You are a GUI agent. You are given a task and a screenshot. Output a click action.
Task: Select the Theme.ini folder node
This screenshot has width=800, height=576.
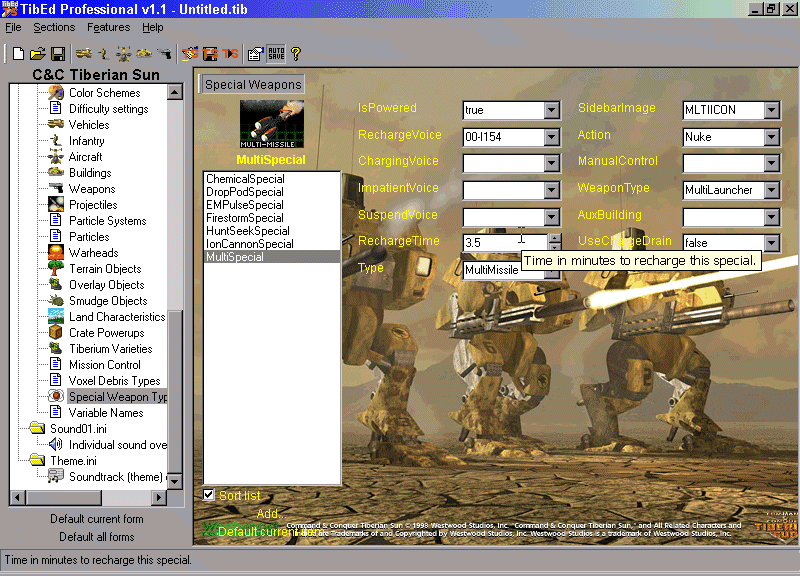click(73, 461)
